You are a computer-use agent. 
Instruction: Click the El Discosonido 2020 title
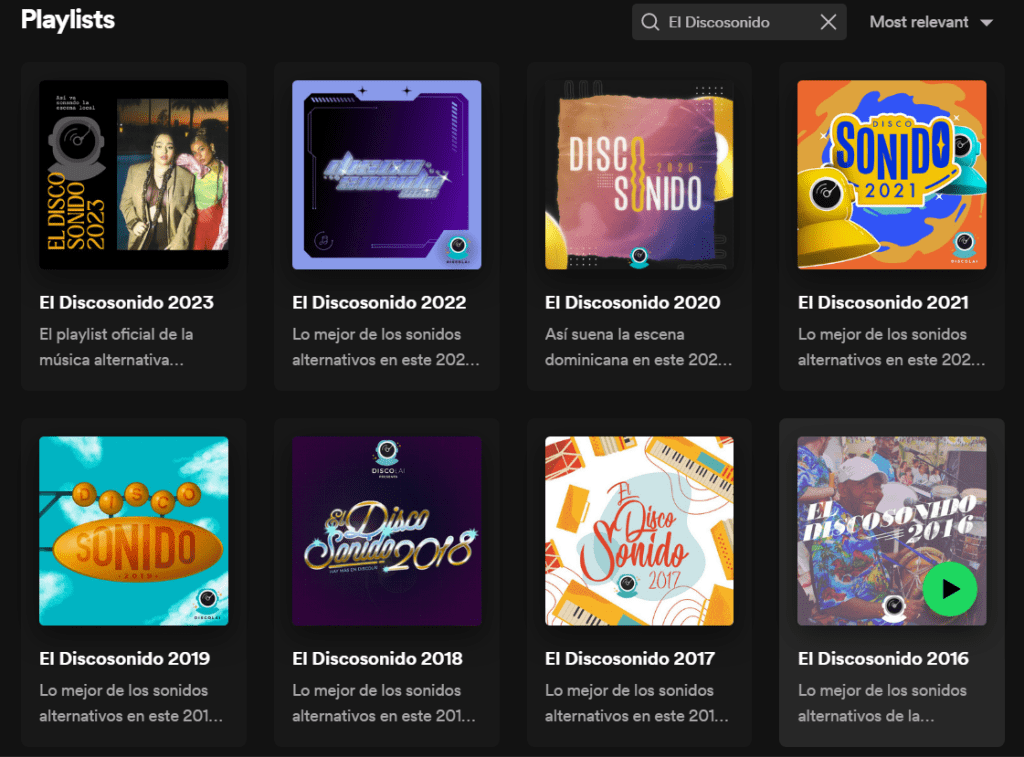[632, 302]
